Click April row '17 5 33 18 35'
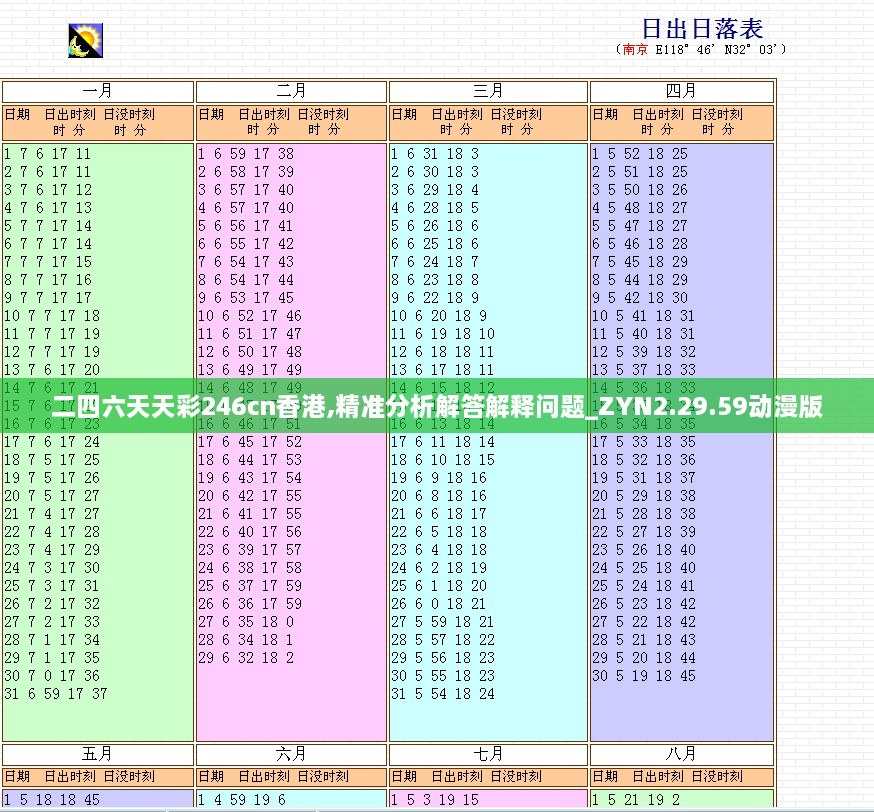The image size is (874, 812). [x=644, y=442]
